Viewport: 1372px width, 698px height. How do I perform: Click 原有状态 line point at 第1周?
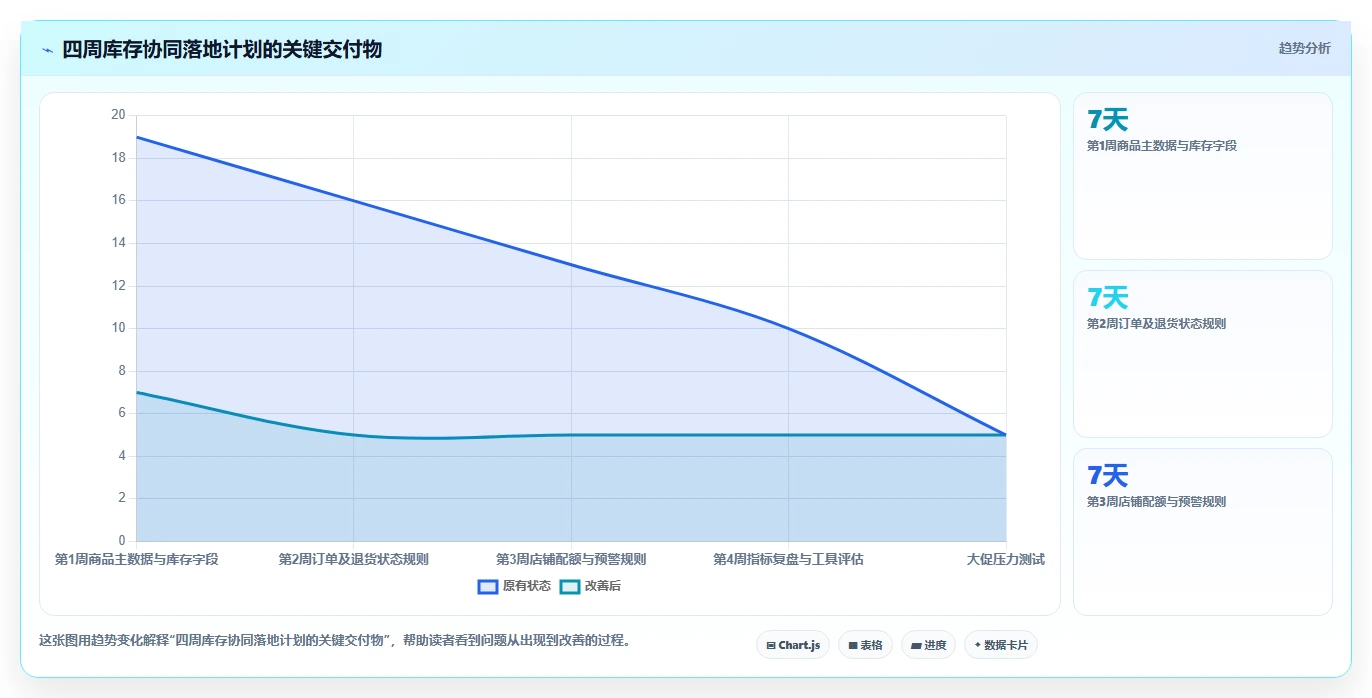(136, 137)
